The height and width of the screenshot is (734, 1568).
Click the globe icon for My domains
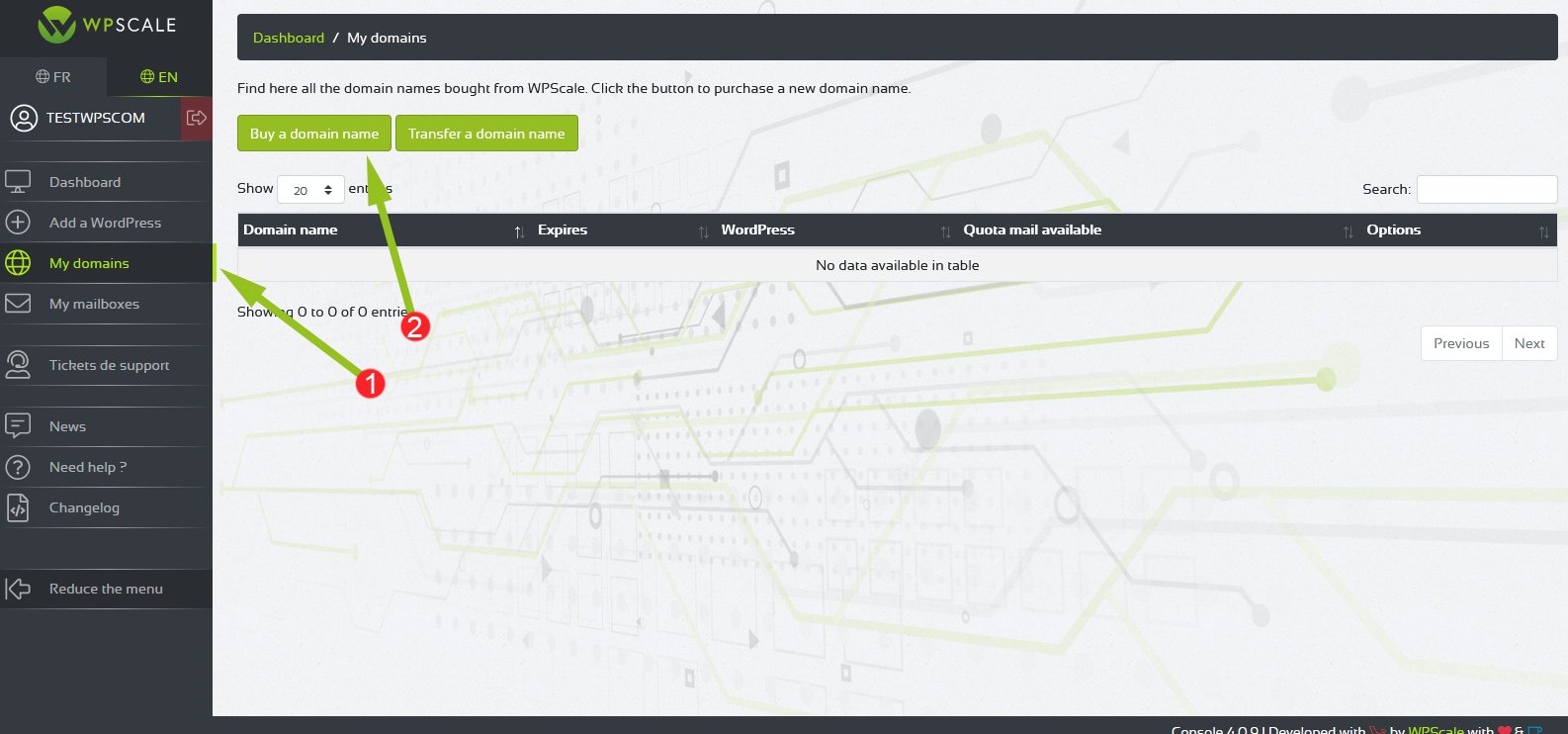coord(18,263)
